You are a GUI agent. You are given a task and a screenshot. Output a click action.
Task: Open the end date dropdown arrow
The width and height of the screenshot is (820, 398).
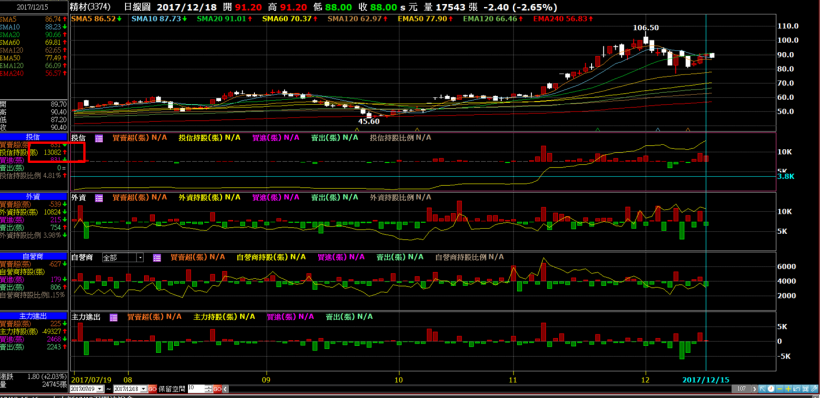pos(144,389)
